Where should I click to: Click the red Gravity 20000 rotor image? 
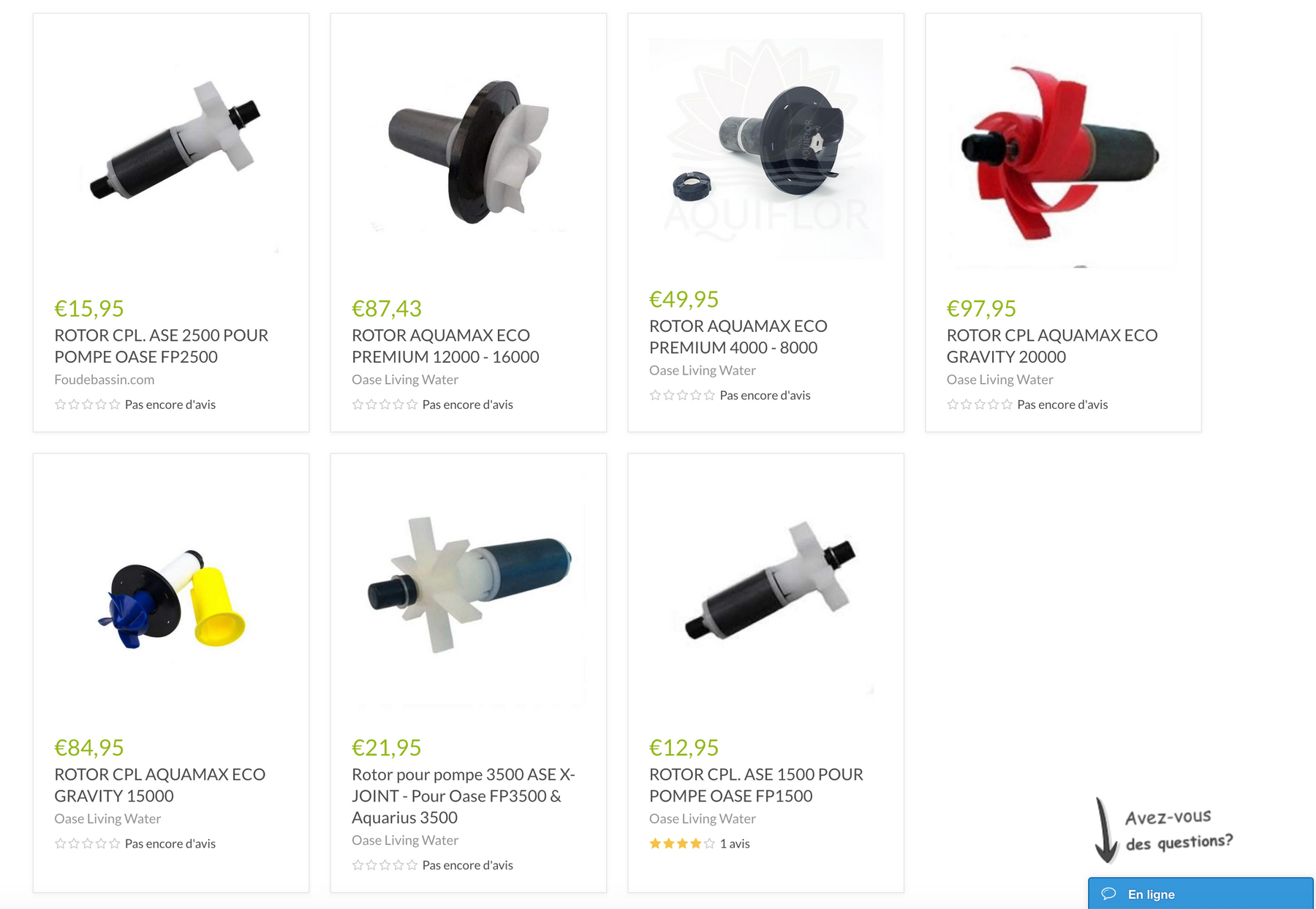[1062, 151]
